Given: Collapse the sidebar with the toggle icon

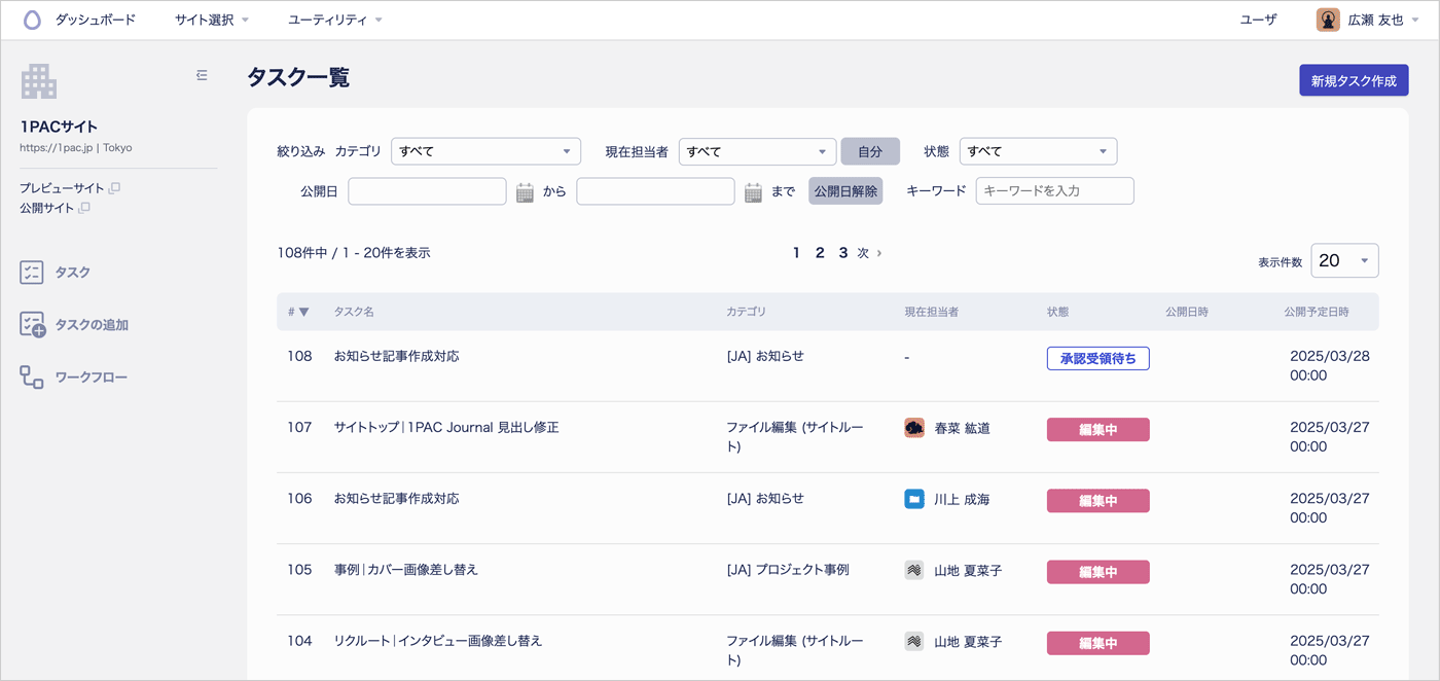Looking at the screenshot, I should pyautogui.click(x=202, y=75).
